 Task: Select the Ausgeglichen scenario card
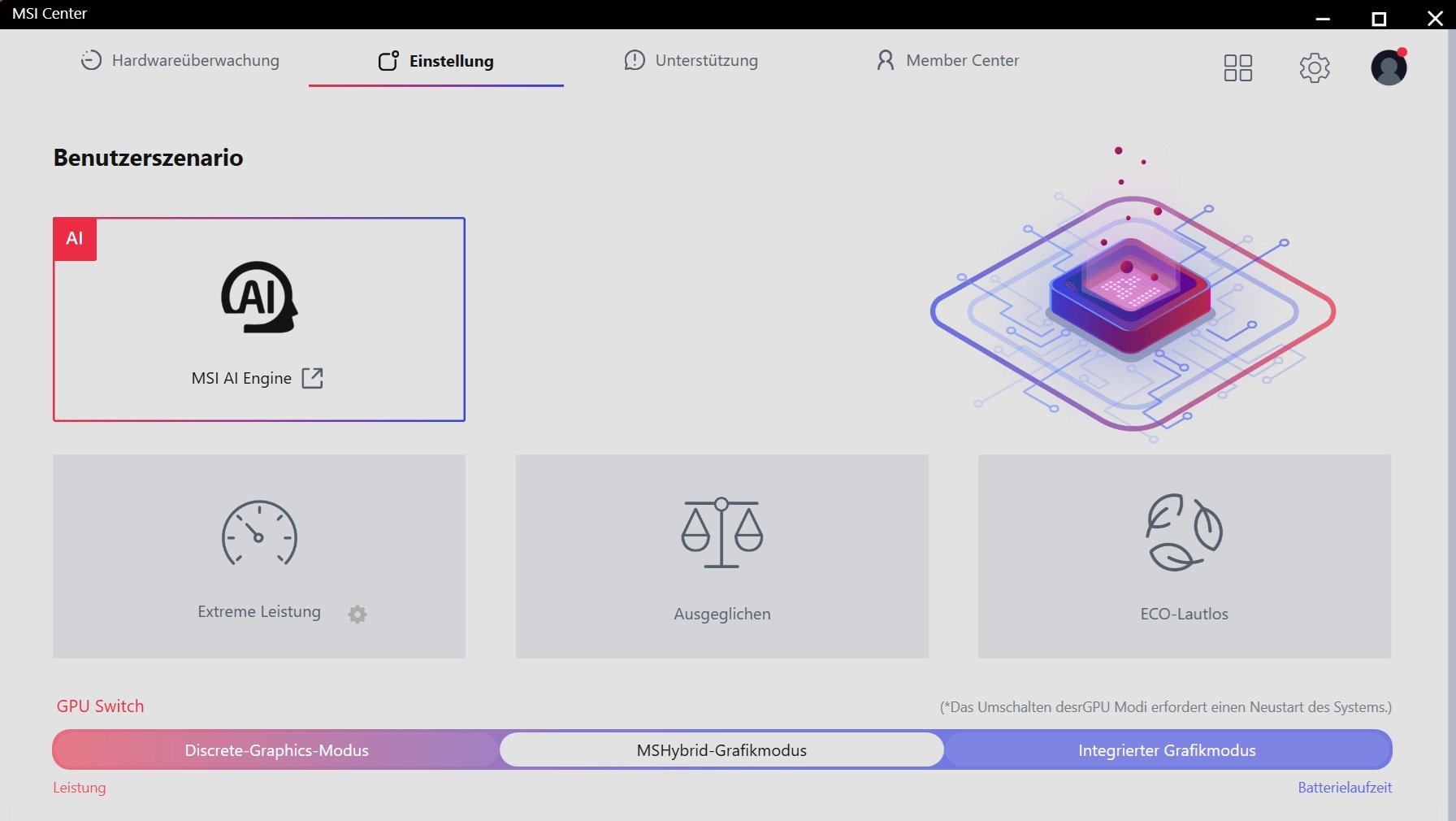tap(722, 556)
